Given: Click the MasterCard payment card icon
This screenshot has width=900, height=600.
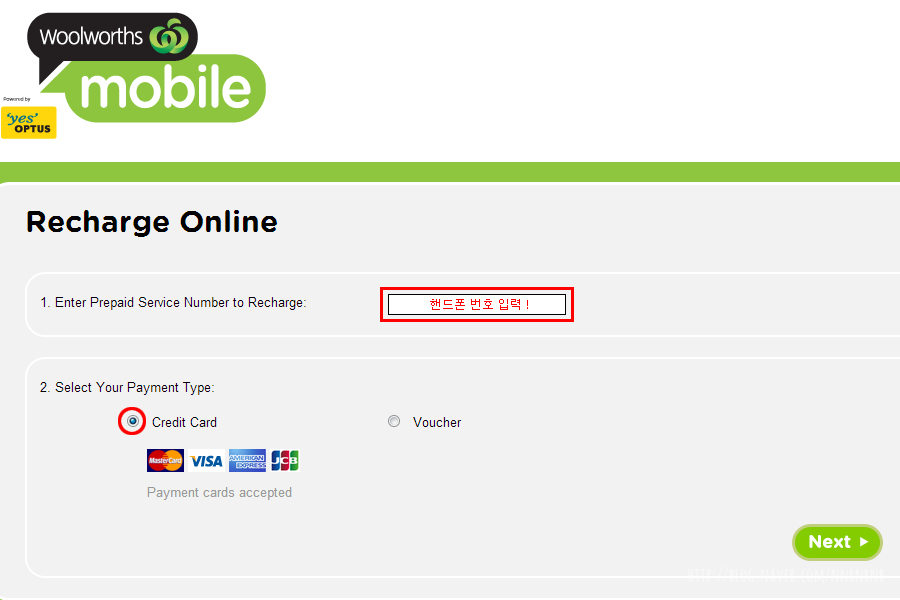Looking at the screenshot, I should tap(165, 460).
